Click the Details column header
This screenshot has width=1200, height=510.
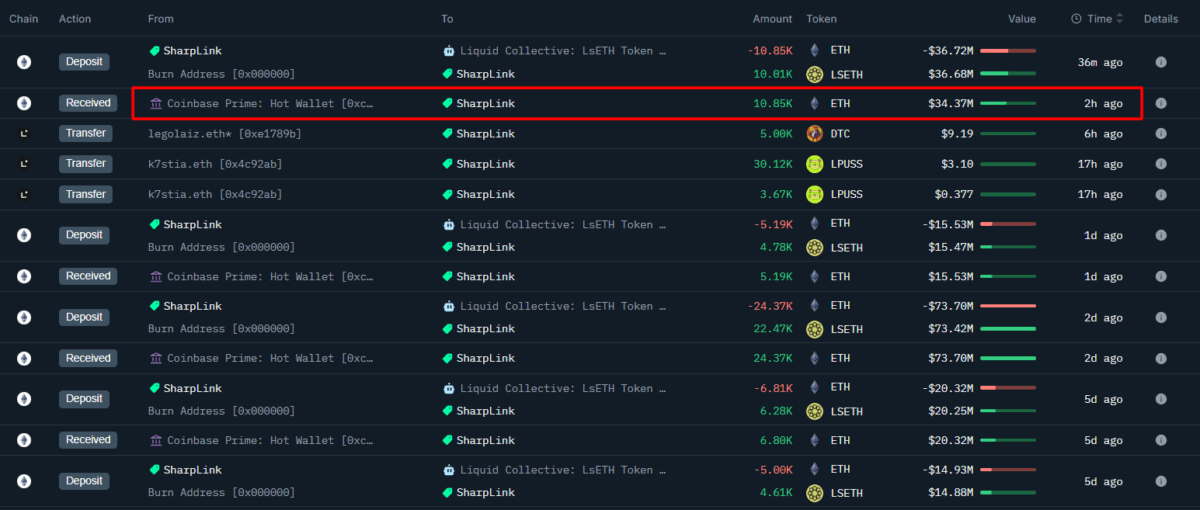coord(1161,19)
